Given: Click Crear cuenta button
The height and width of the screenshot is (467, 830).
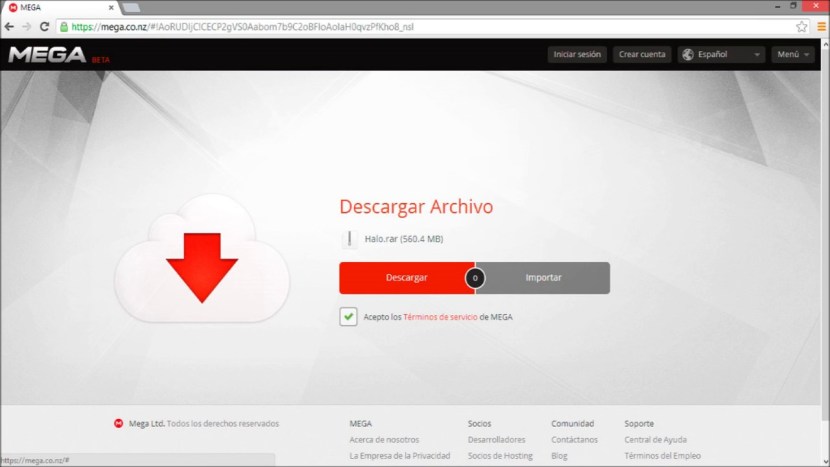Looking at the screenshot, I should pos(641,54).
